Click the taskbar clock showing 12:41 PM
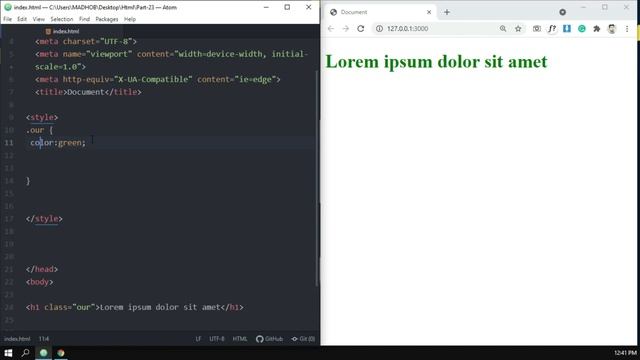This screenshot has height=360, width=640. pyautogui.click(x=625, y=353)
